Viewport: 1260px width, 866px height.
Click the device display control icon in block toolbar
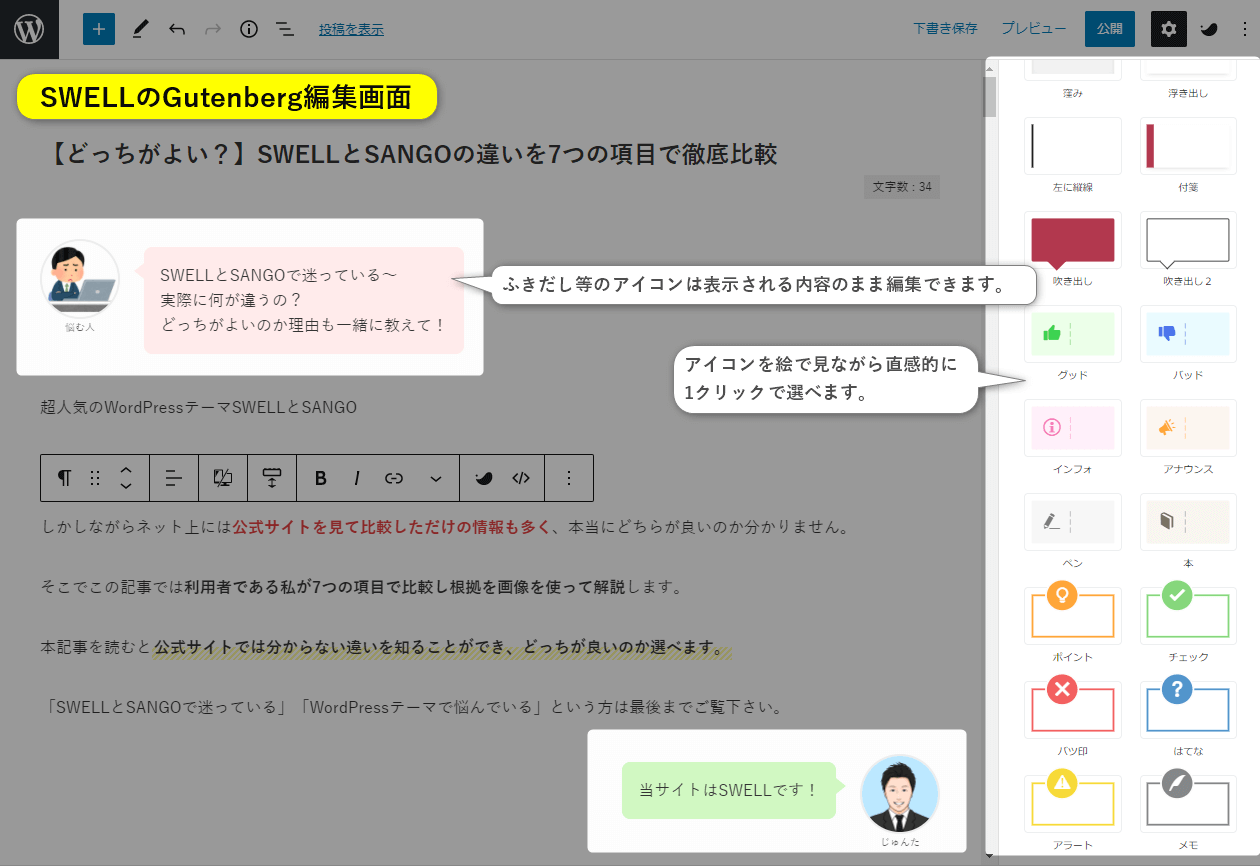pos(223,478)
